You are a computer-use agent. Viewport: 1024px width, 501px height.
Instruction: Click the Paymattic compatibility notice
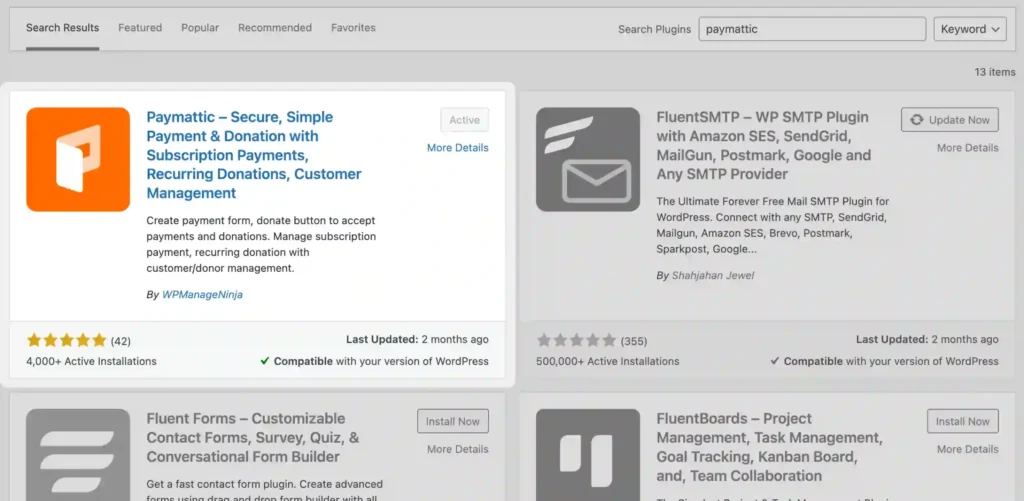[x=374, y=361]
